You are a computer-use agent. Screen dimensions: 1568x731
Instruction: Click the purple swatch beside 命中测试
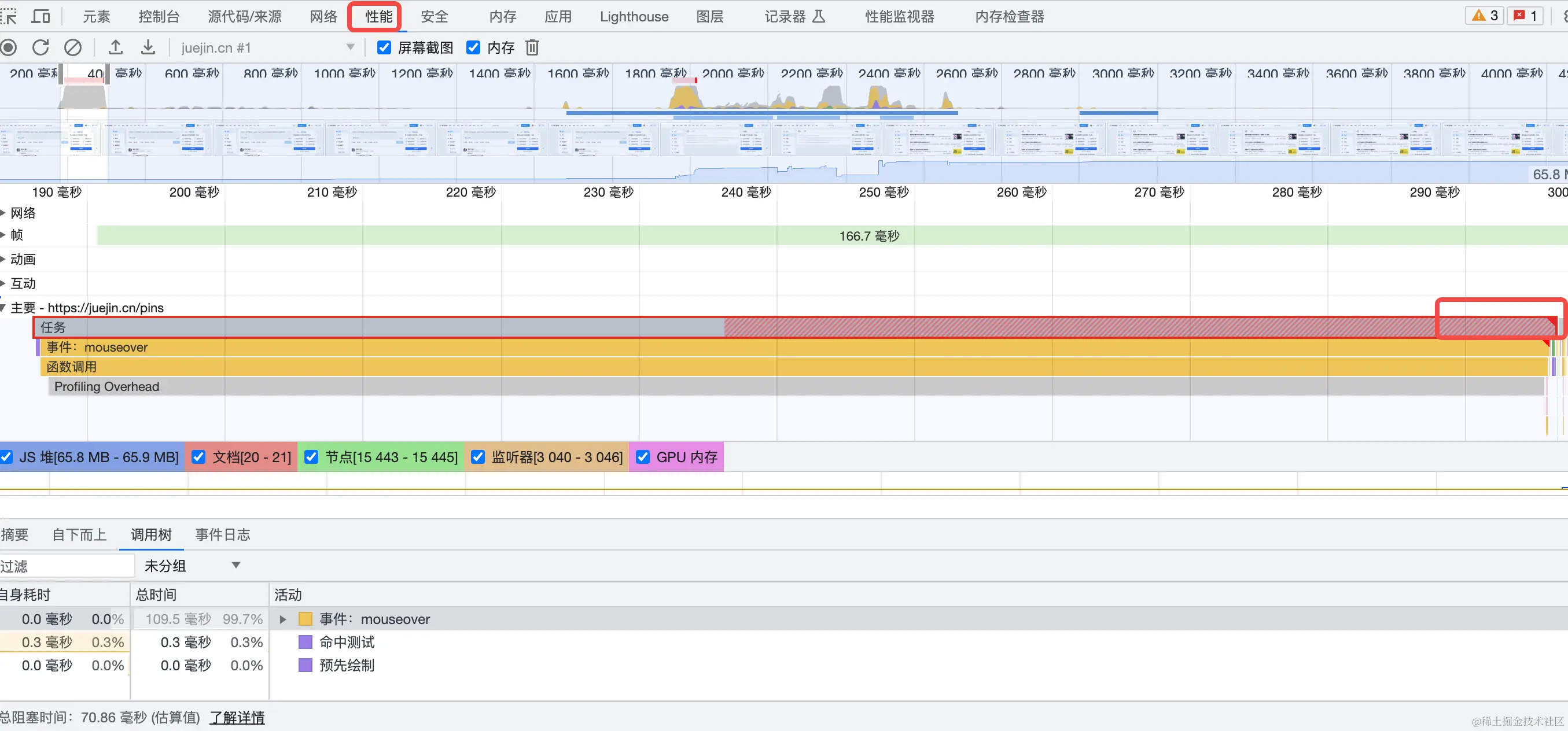[x=305, y=642]
